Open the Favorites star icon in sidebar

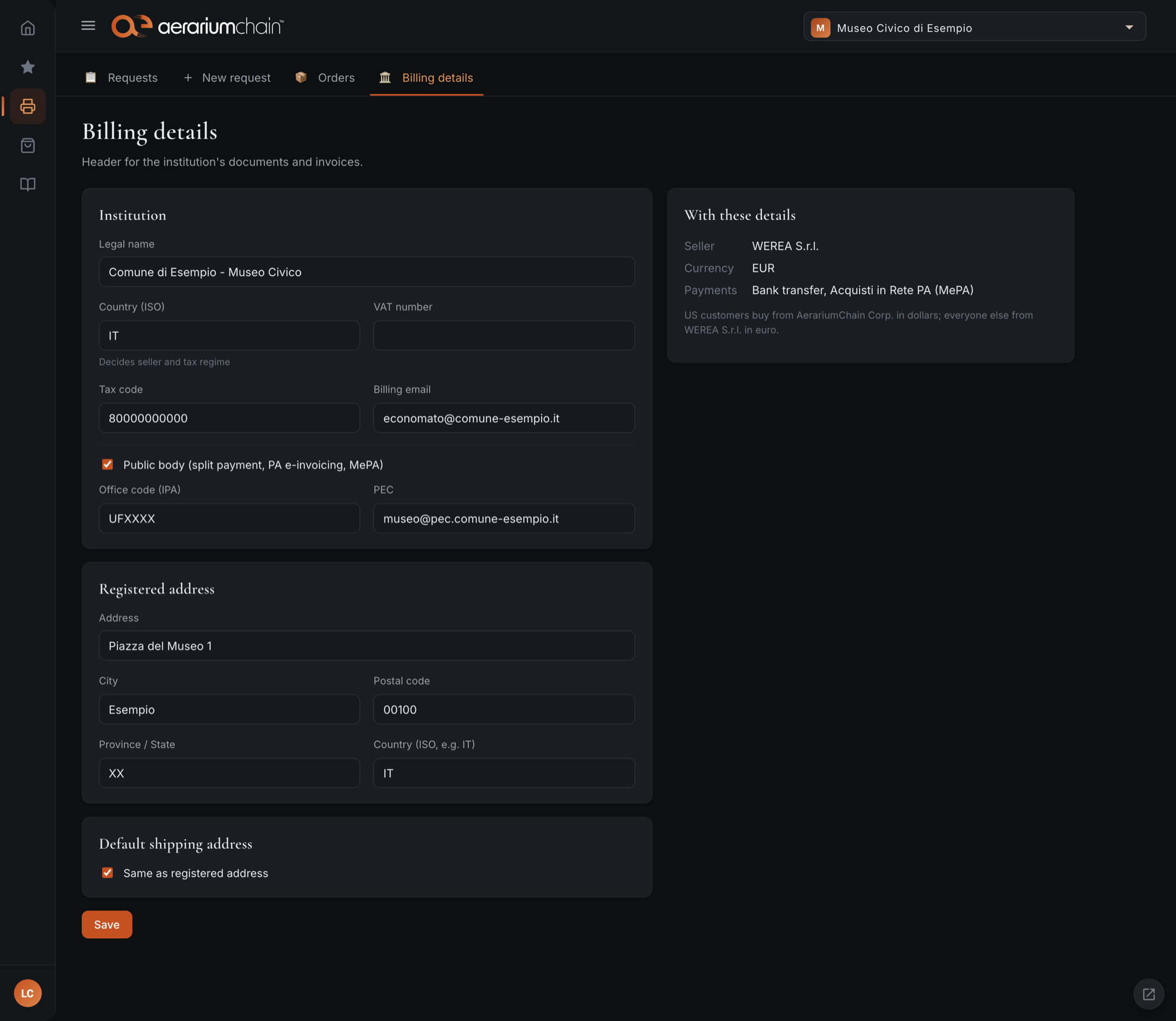pos(28,67)
